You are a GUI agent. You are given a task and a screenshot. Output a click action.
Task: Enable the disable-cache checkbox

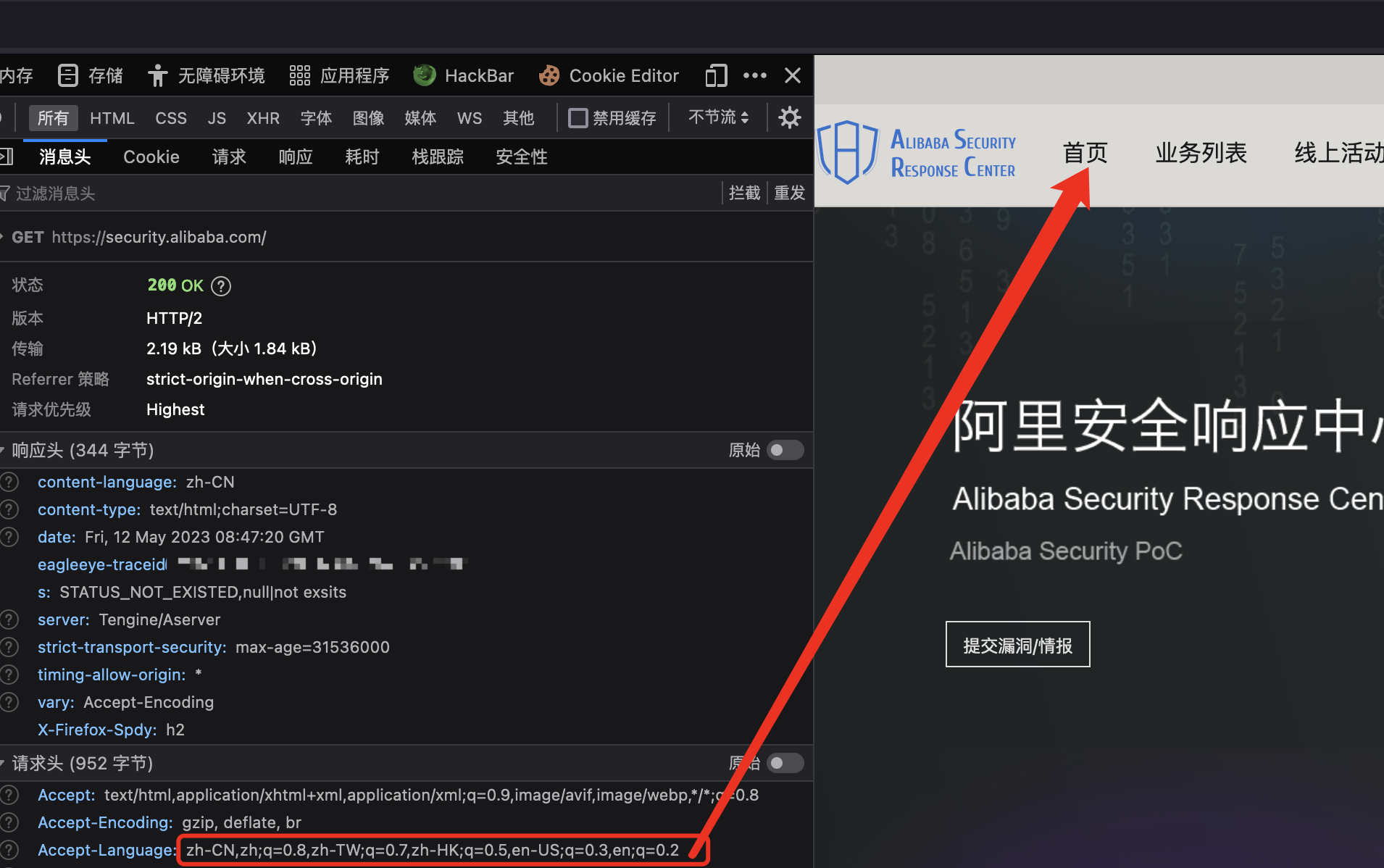578,118
